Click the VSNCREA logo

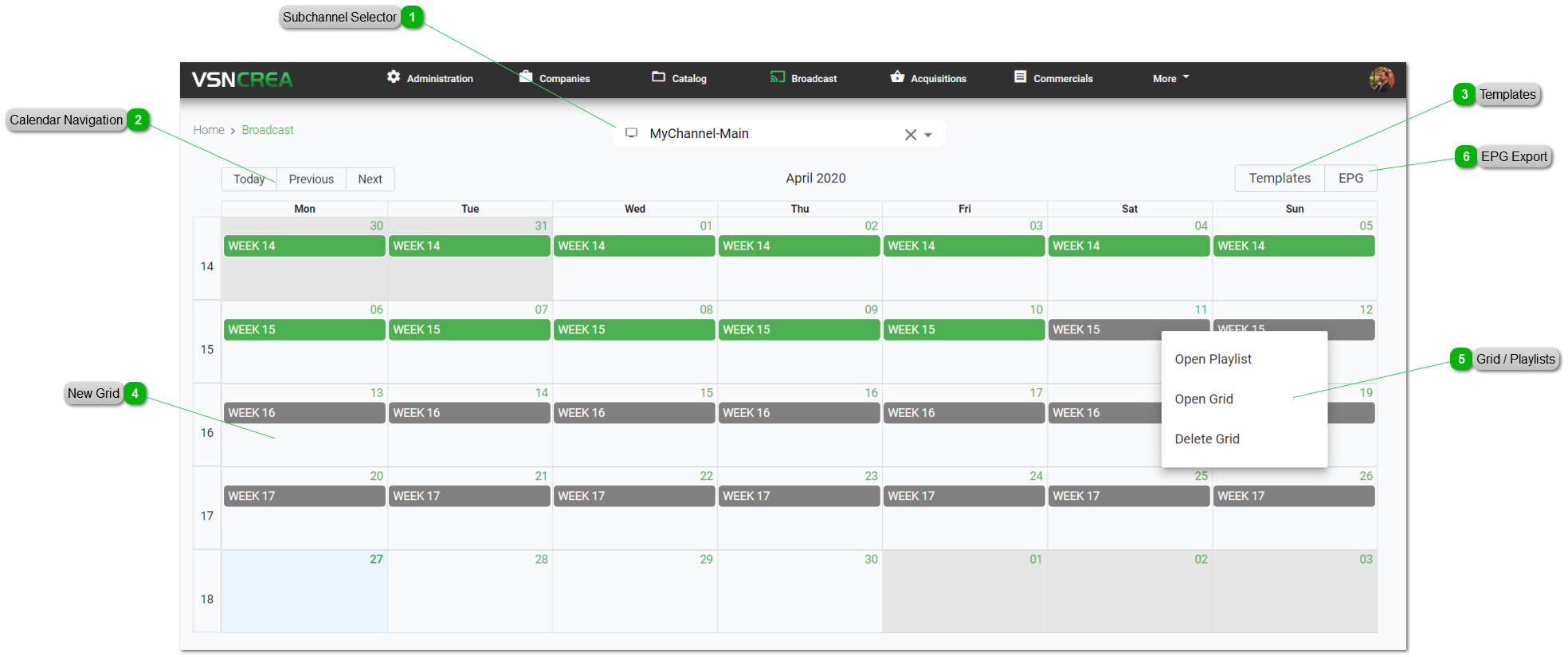[x=242, y=79]
